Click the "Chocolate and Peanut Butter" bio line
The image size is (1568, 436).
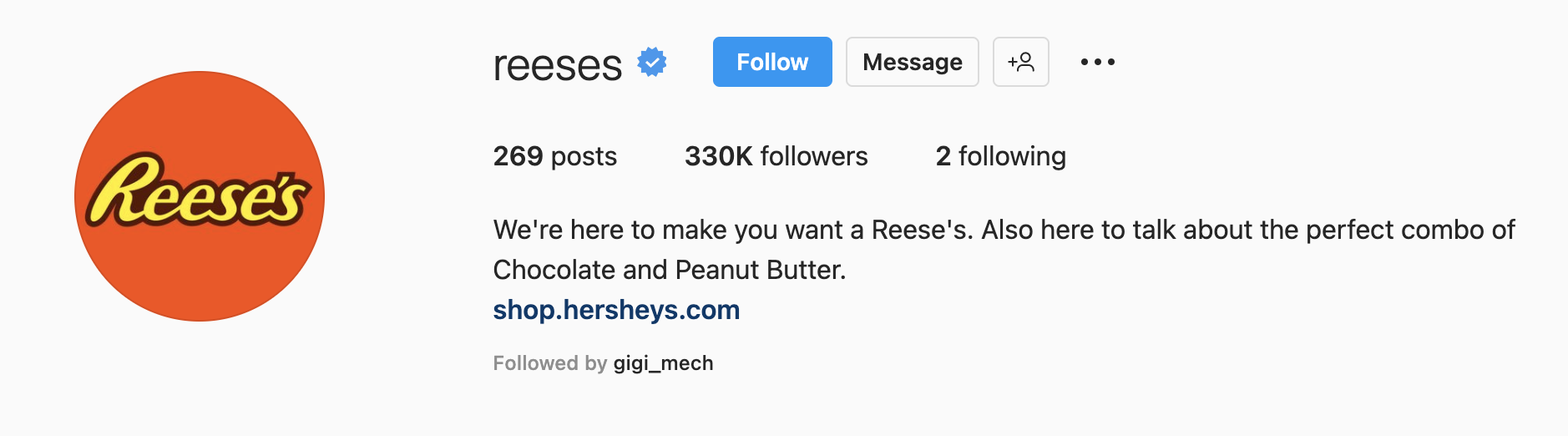[669, 270]
